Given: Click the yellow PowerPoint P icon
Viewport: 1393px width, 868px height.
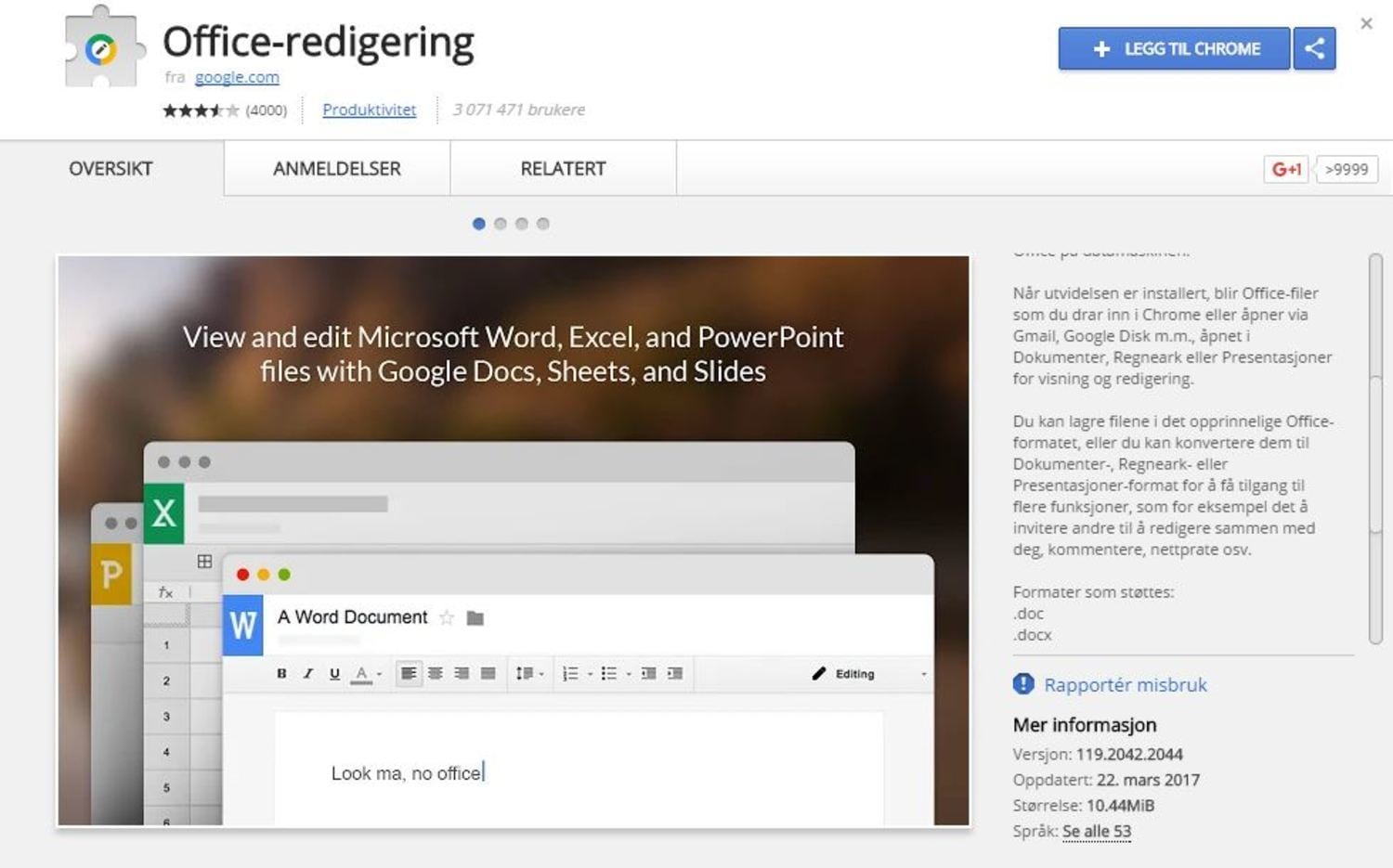Looking at the screenshot, I should [111, 575].
